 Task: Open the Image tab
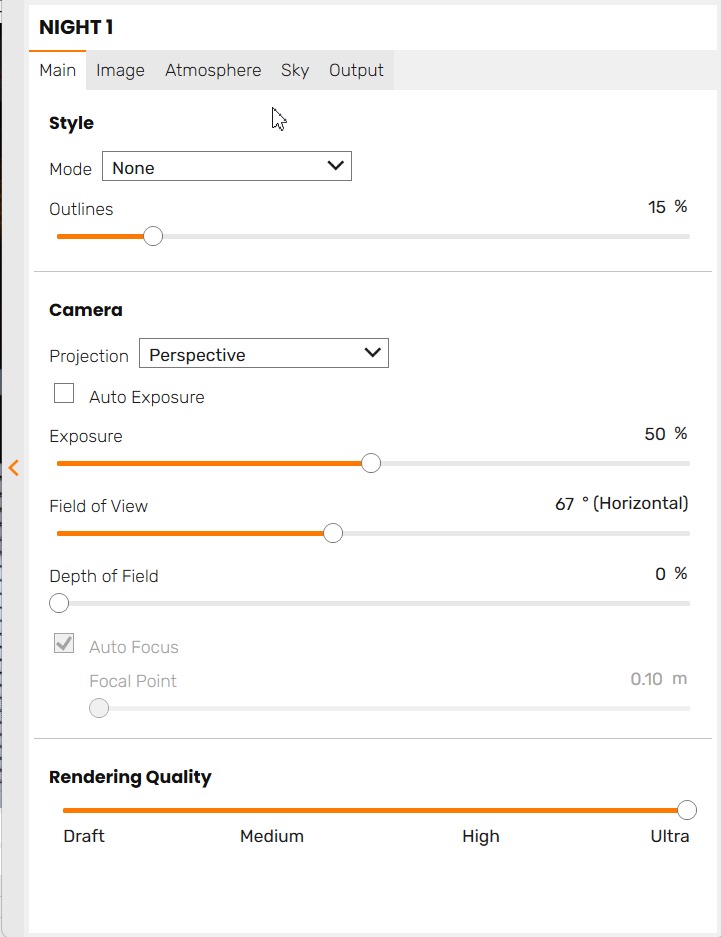(120, 70)
